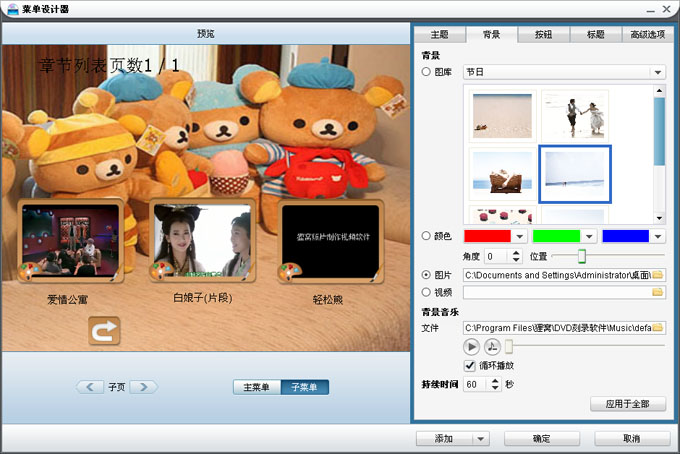Open the red color dropdown arrow
This screenshot has height=454, width=680.
(520, 236)
